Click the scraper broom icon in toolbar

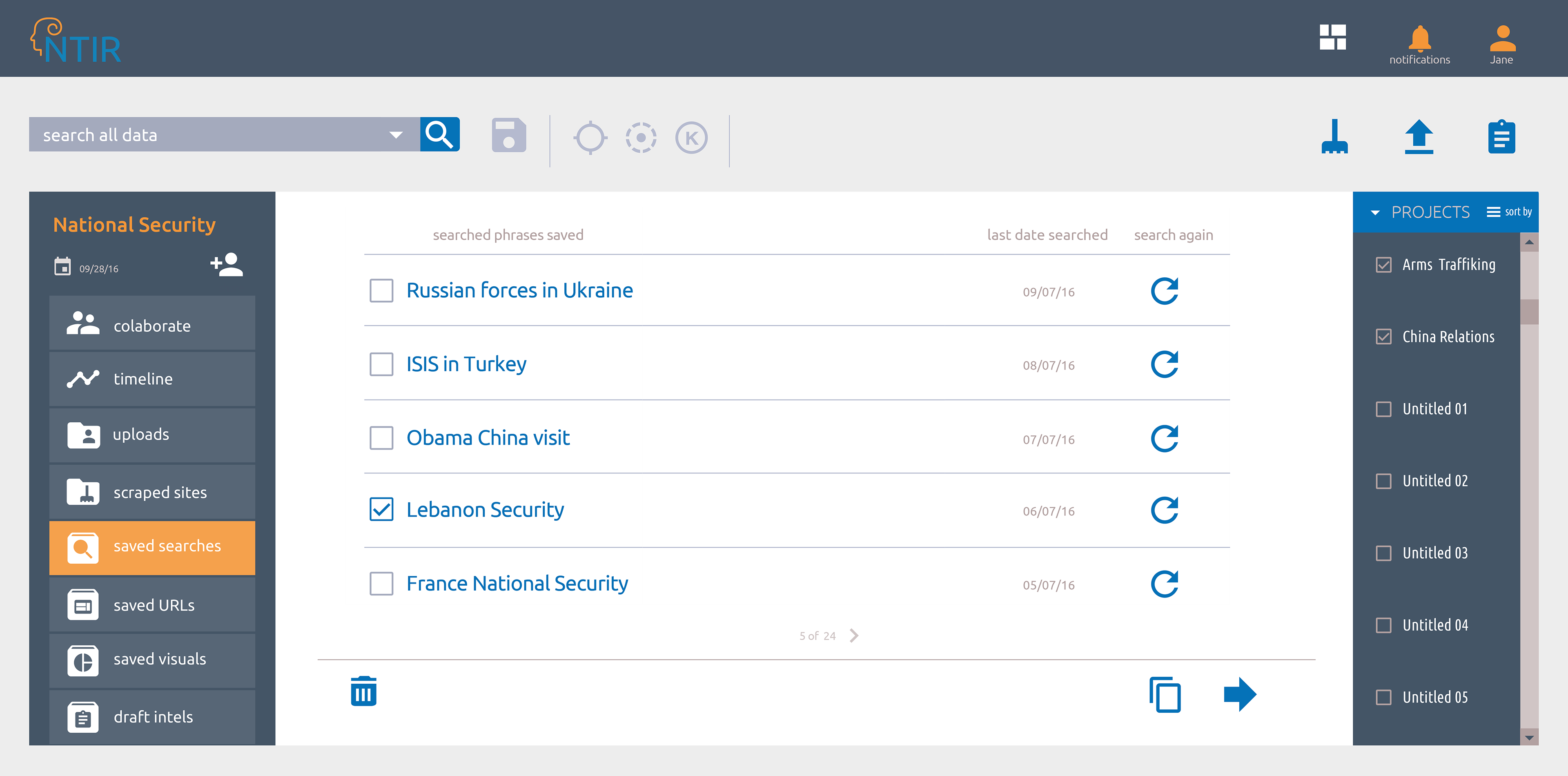tap(1334, 136)
